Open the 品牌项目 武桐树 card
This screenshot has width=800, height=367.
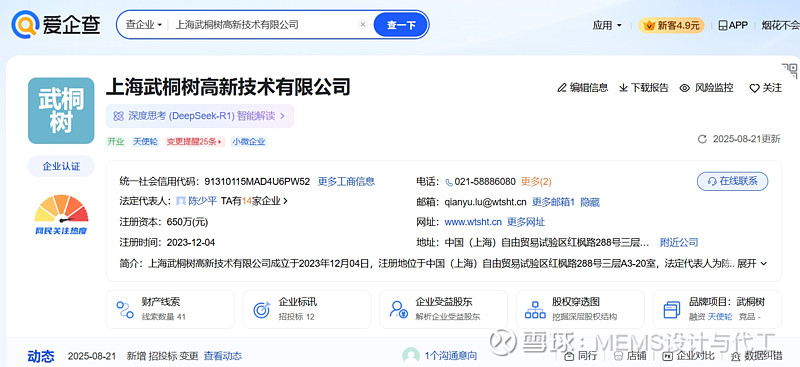[x=717, y=309]
